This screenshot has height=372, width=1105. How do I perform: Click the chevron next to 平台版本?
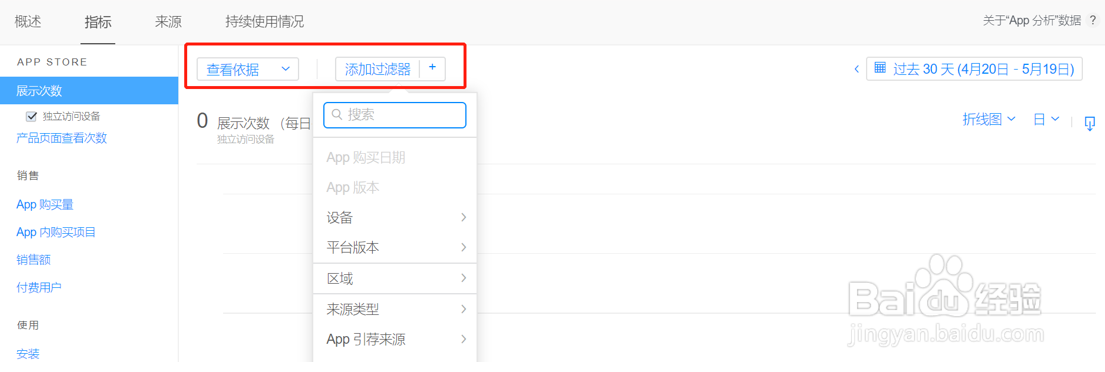[464, 248]
